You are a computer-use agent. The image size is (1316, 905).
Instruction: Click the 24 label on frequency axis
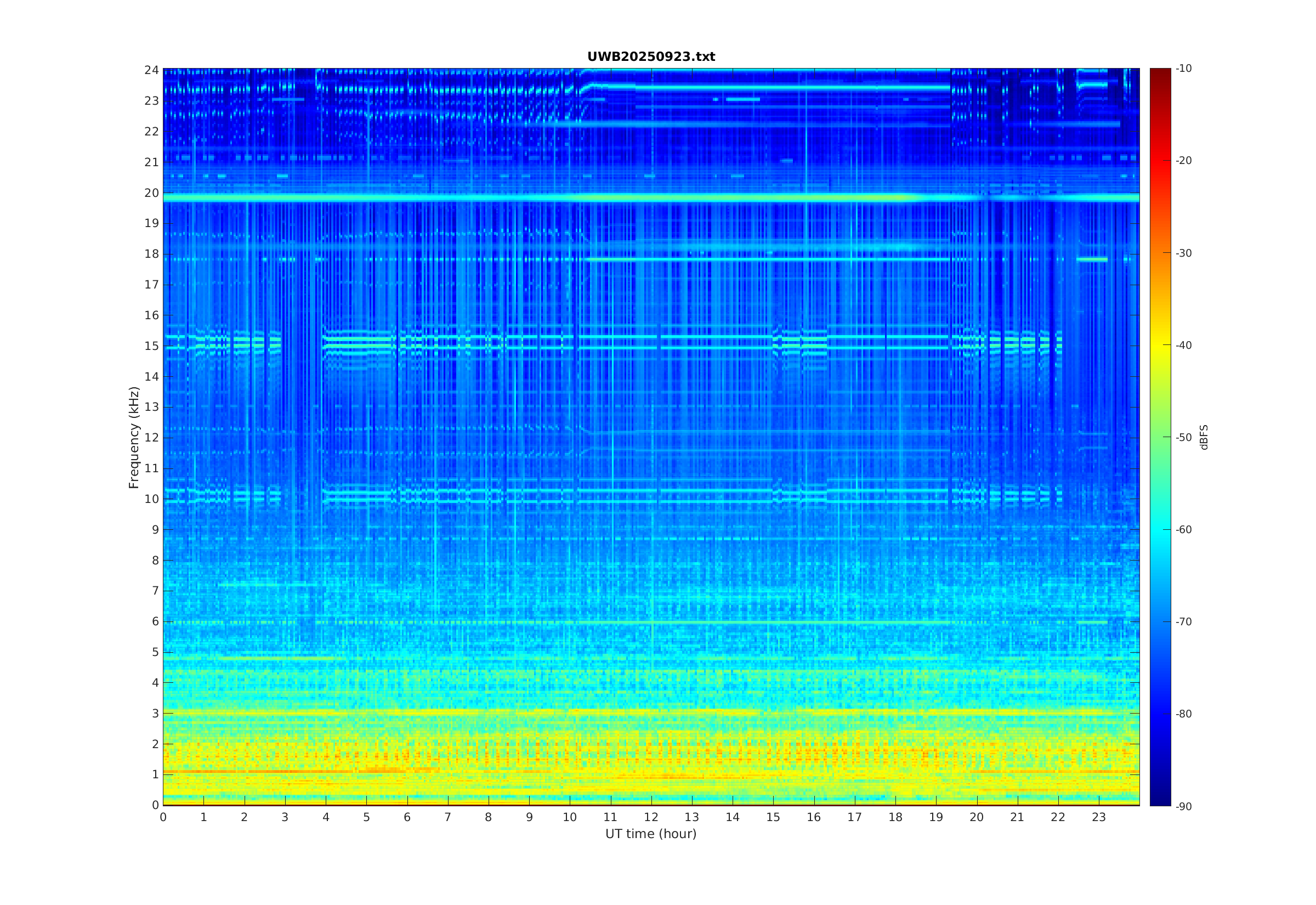[151, 70]
